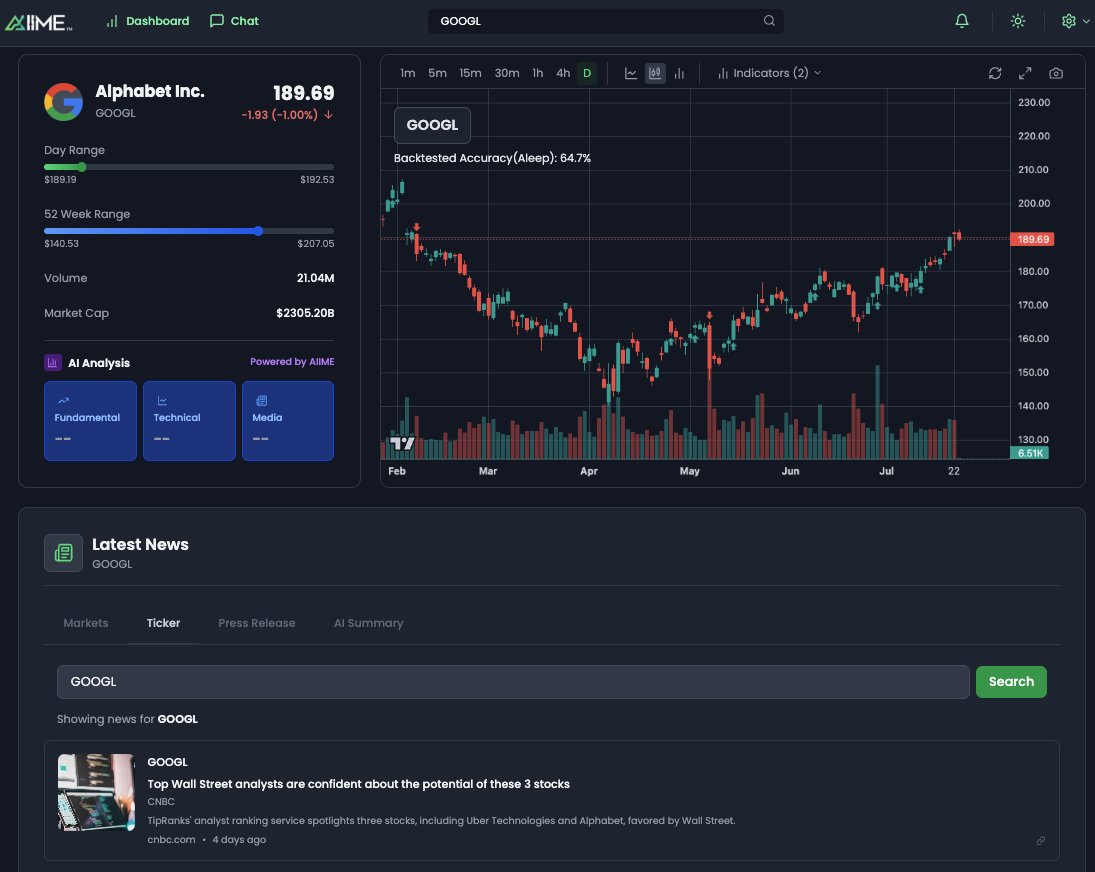Select the 5m chart interval
This screenshot has width=1095, height=872.
pos(437,73)
